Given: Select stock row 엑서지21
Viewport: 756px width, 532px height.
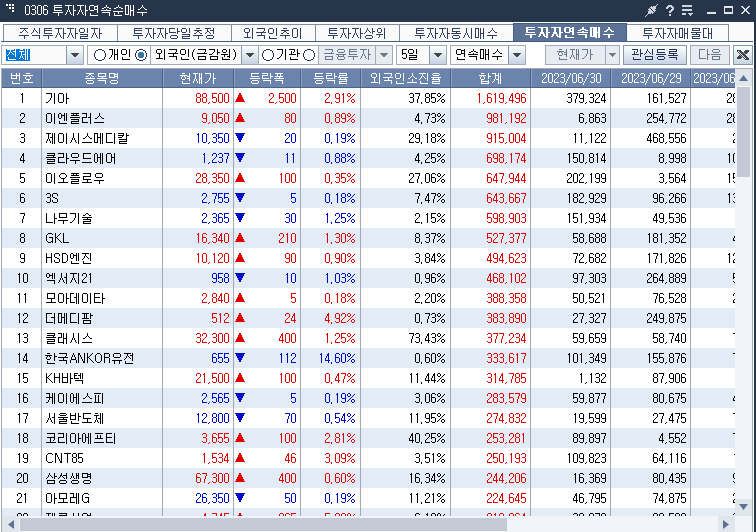Looking at the screenshot, I should pos(368,278).
